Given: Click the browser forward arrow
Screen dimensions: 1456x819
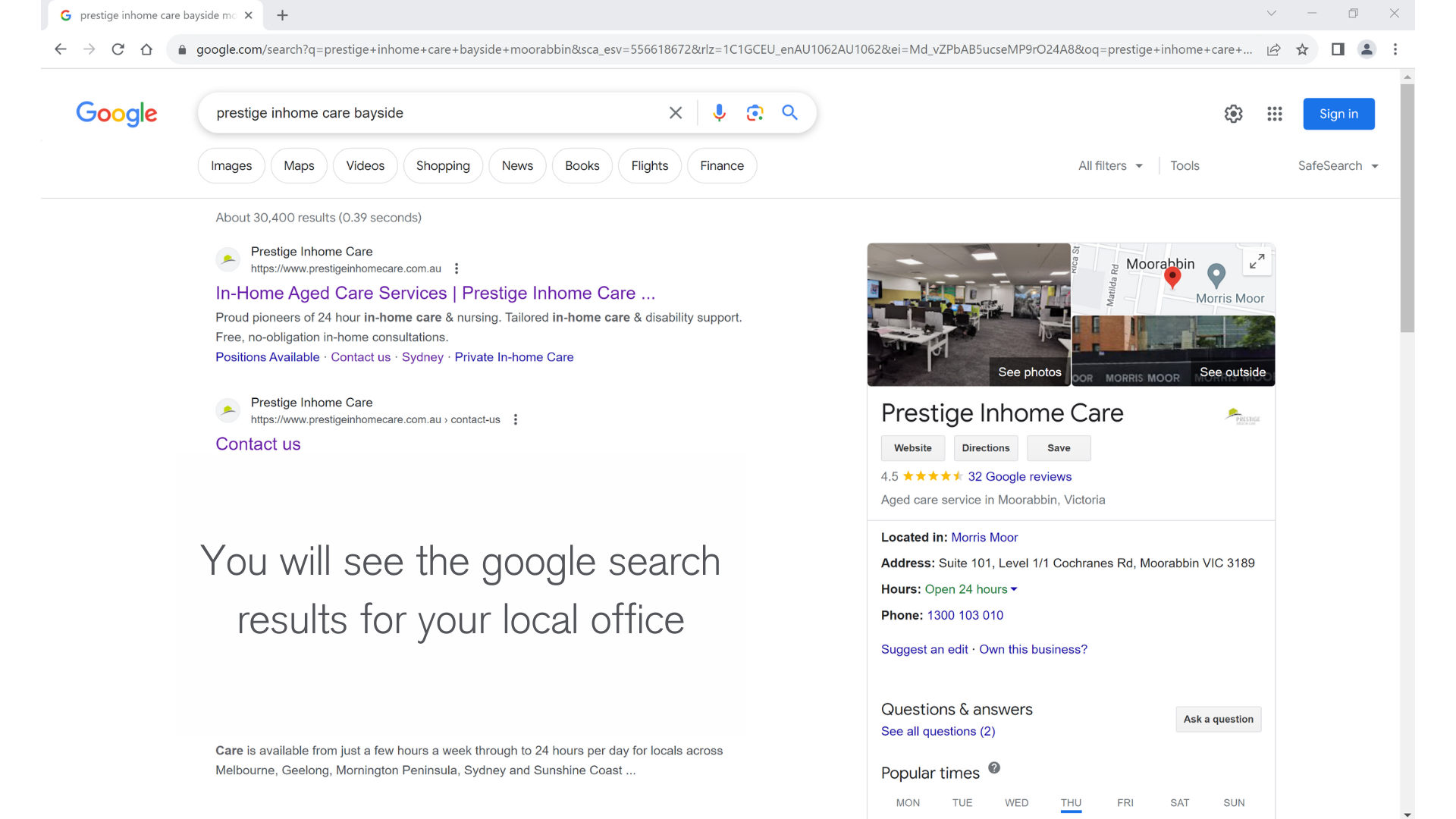Looking at the screenshot, I should [x=89, y=49].
